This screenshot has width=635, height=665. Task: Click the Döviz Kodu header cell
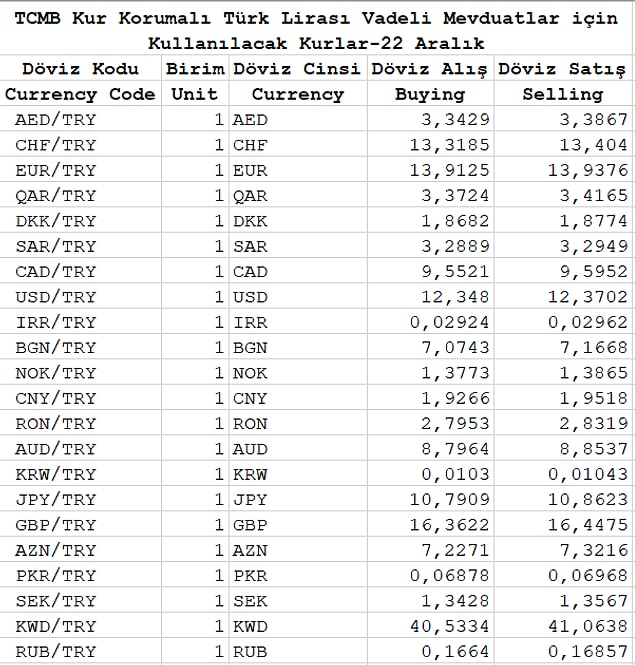(x=81, y=68)
